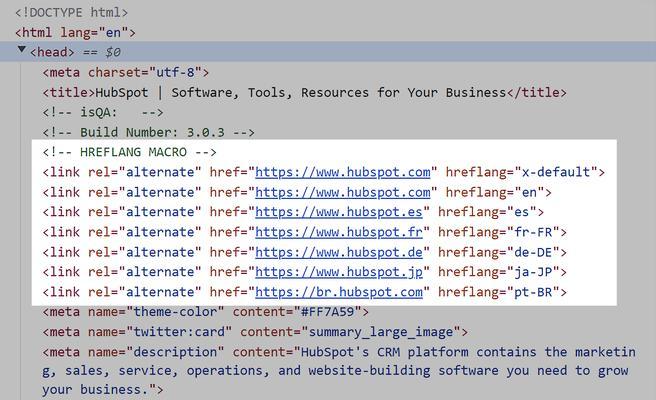Open the br.hubspot.com link
Image resolution: width=656 pixels, height=400 pixels.
click(339, 292)
